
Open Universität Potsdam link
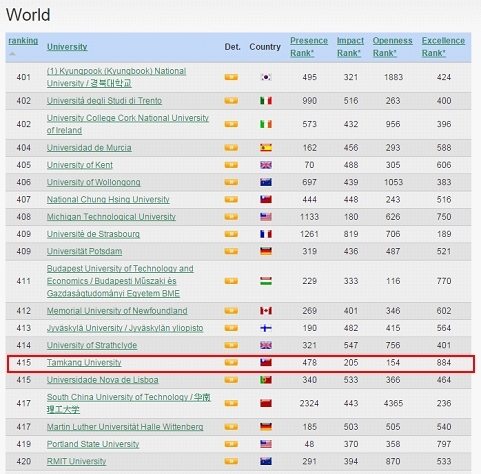point(84,251)
